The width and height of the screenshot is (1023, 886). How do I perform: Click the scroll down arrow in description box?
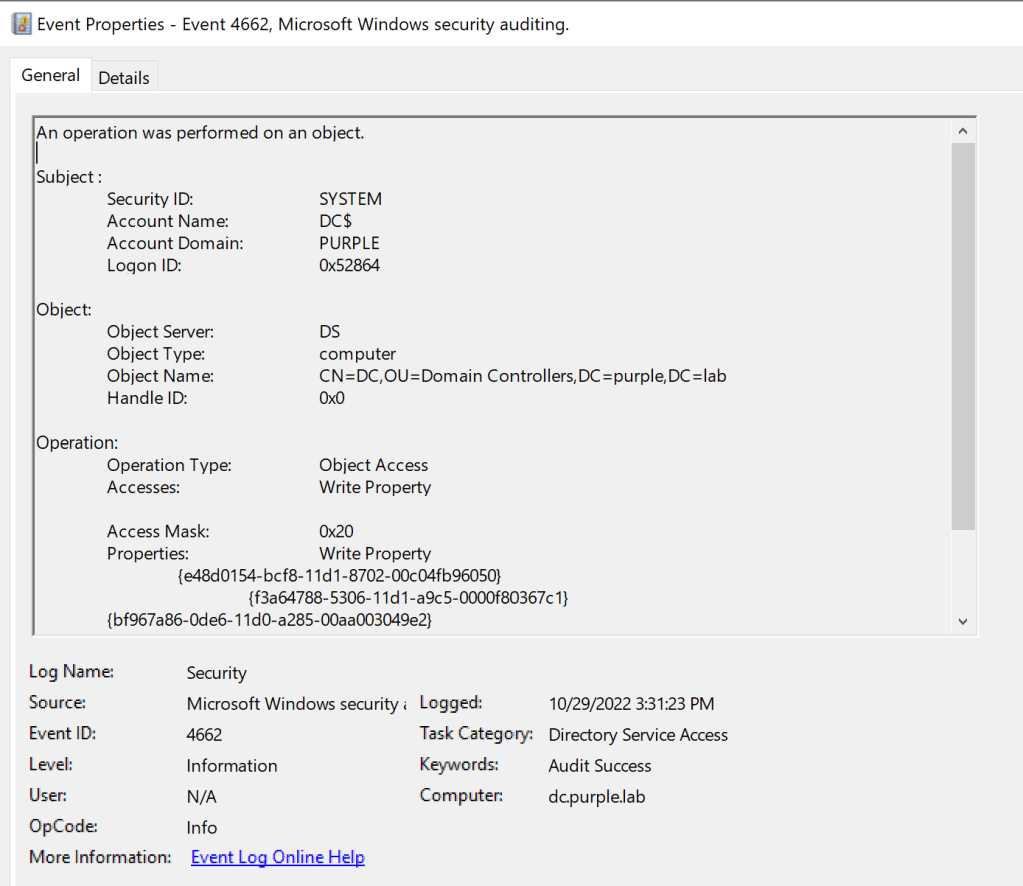coord(963,621)
